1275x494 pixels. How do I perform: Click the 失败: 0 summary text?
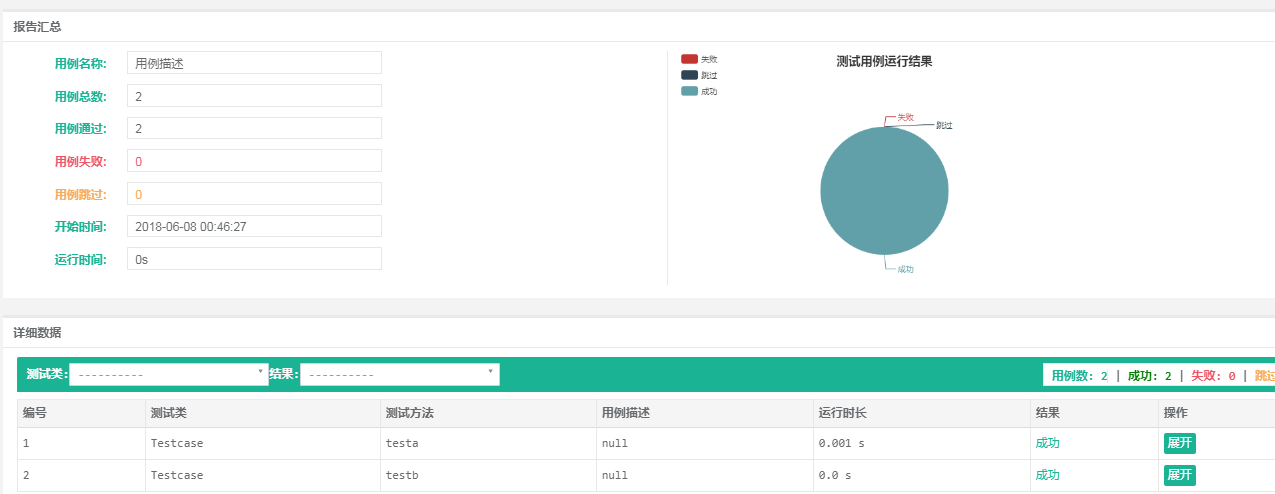(1213, 376)
